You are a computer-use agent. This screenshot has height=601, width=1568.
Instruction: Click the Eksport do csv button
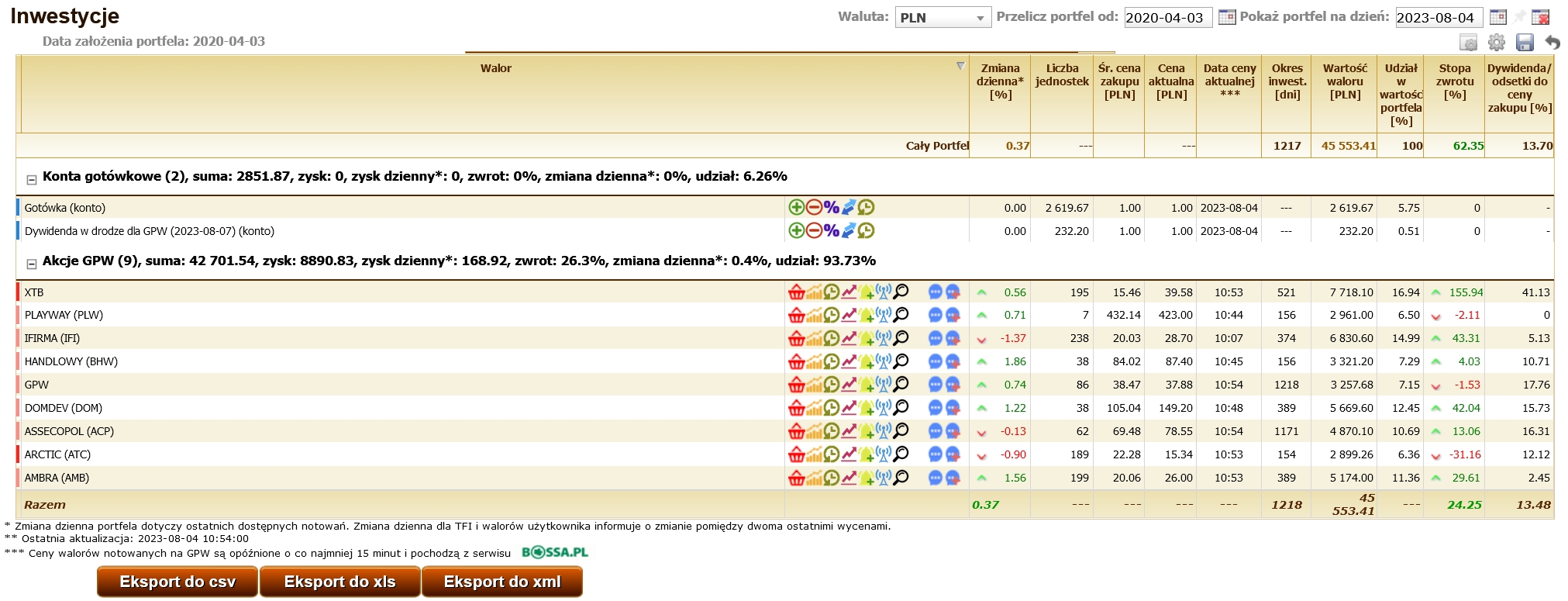177,582
